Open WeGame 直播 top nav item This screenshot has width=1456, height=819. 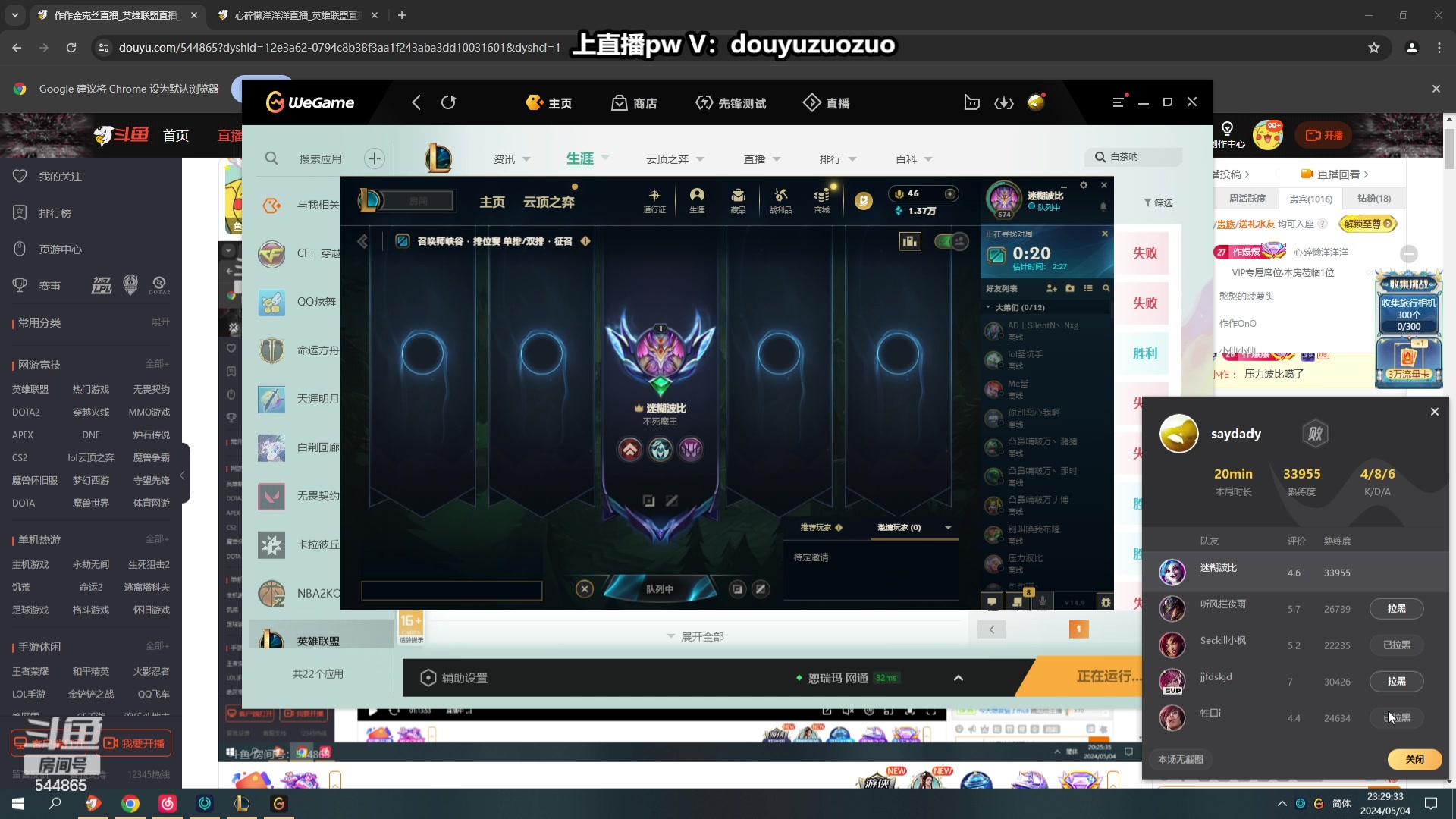827,103
